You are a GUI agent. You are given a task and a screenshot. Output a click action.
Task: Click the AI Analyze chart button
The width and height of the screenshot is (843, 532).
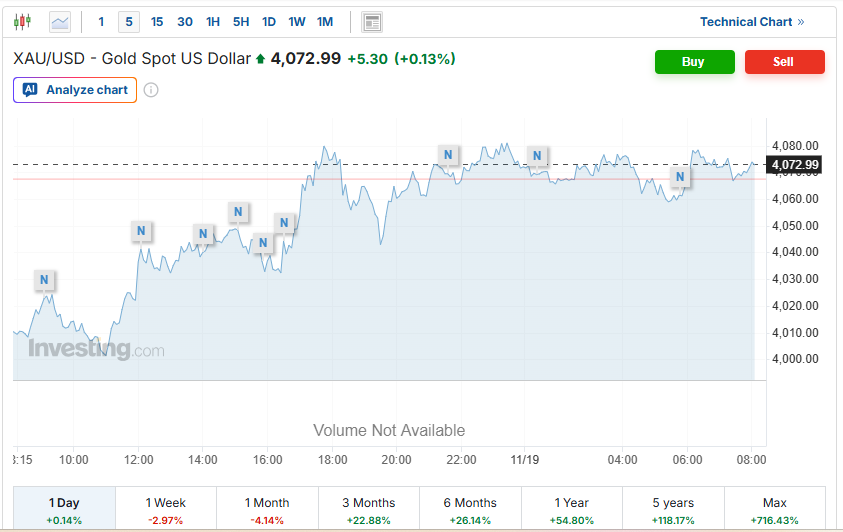pos(75,90)
